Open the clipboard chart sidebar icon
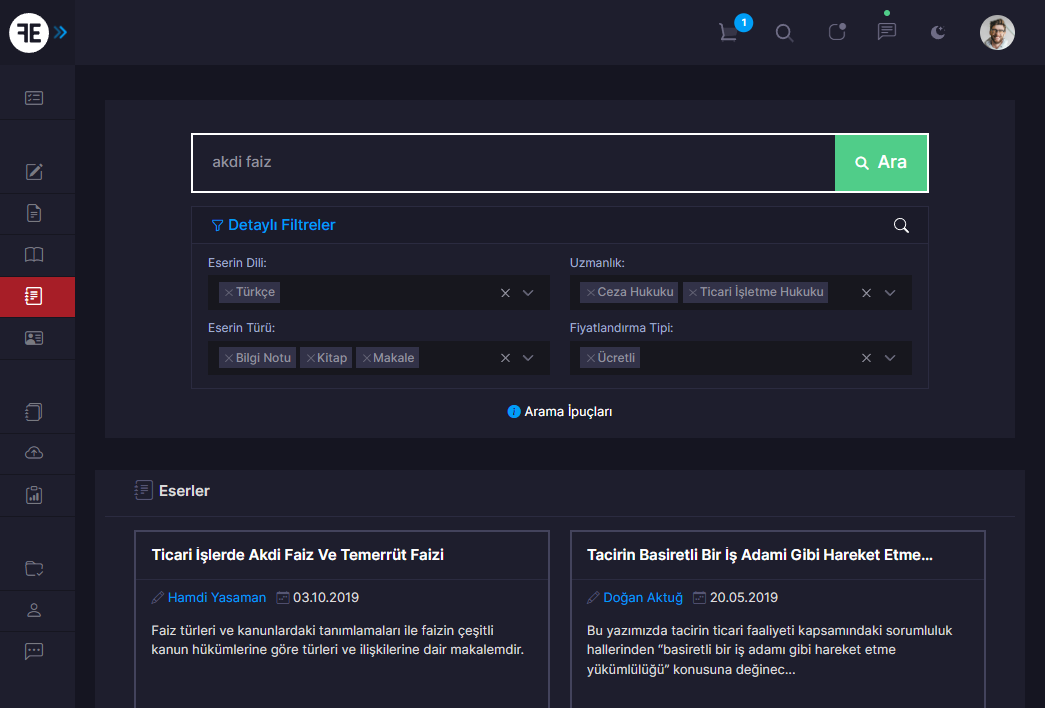The width and height of the screenshot is (1045, 708). [x=34, y=494]
